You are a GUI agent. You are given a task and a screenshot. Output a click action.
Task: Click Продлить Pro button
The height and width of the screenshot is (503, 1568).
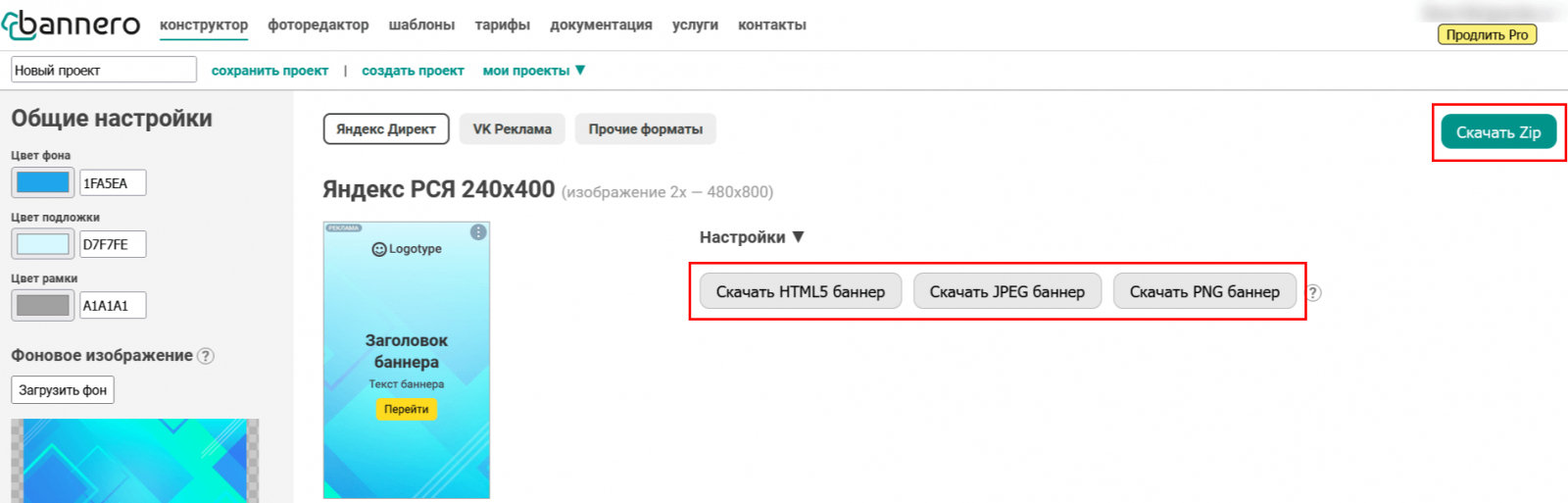(1487, 34)
